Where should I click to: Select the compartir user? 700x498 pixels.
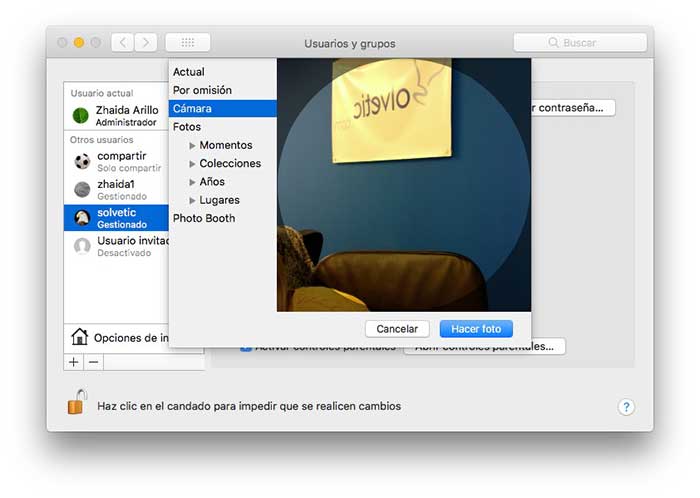[x=116, y=161]
